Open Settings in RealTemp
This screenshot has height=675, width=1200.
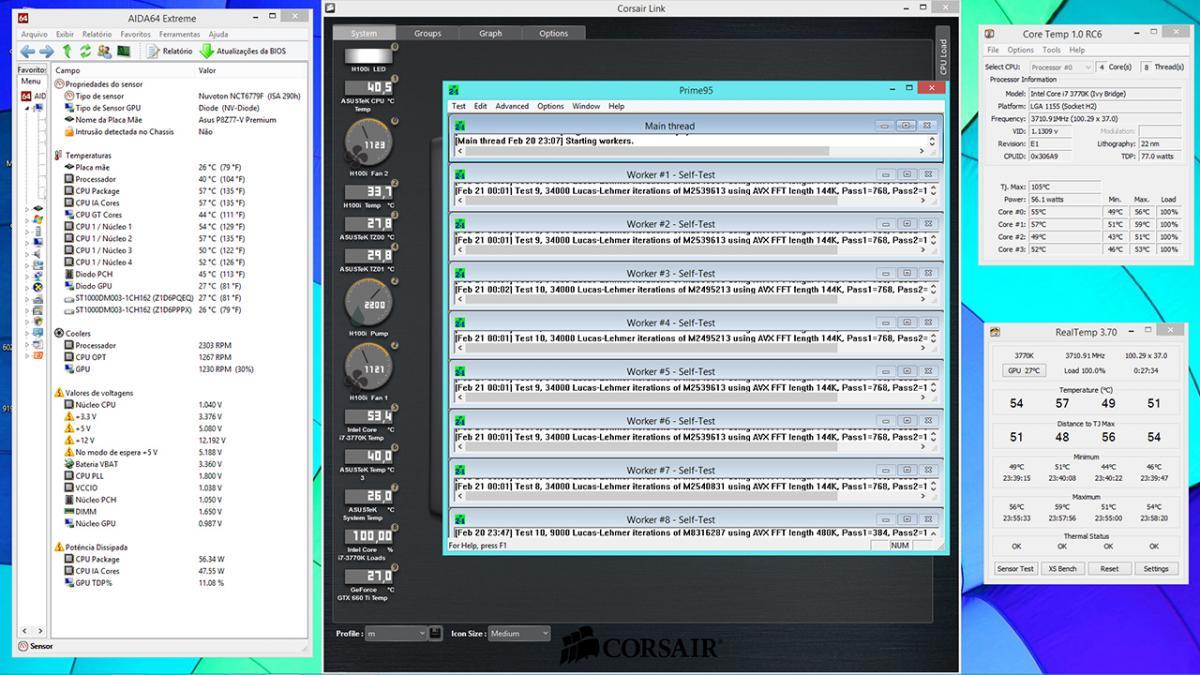(x=1156, y=568)
